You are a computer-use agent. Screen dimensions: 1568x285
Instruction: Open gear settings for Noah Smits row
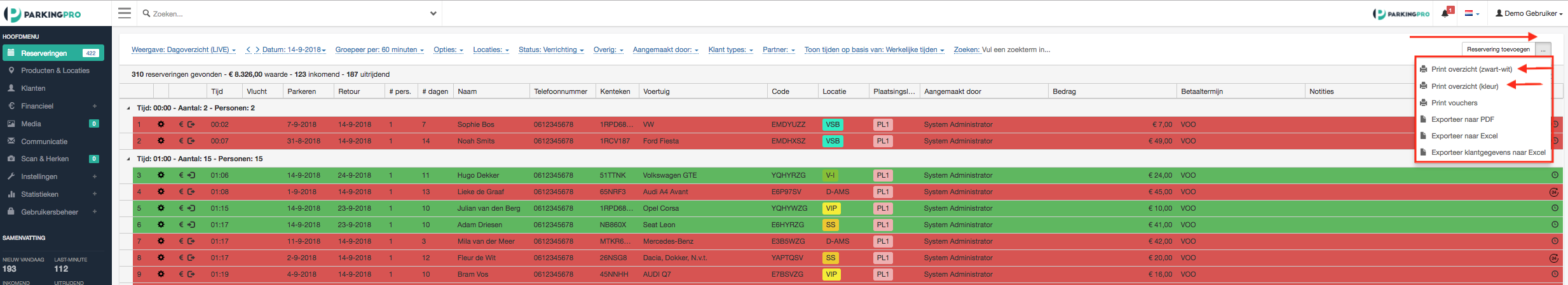(161, 141)
